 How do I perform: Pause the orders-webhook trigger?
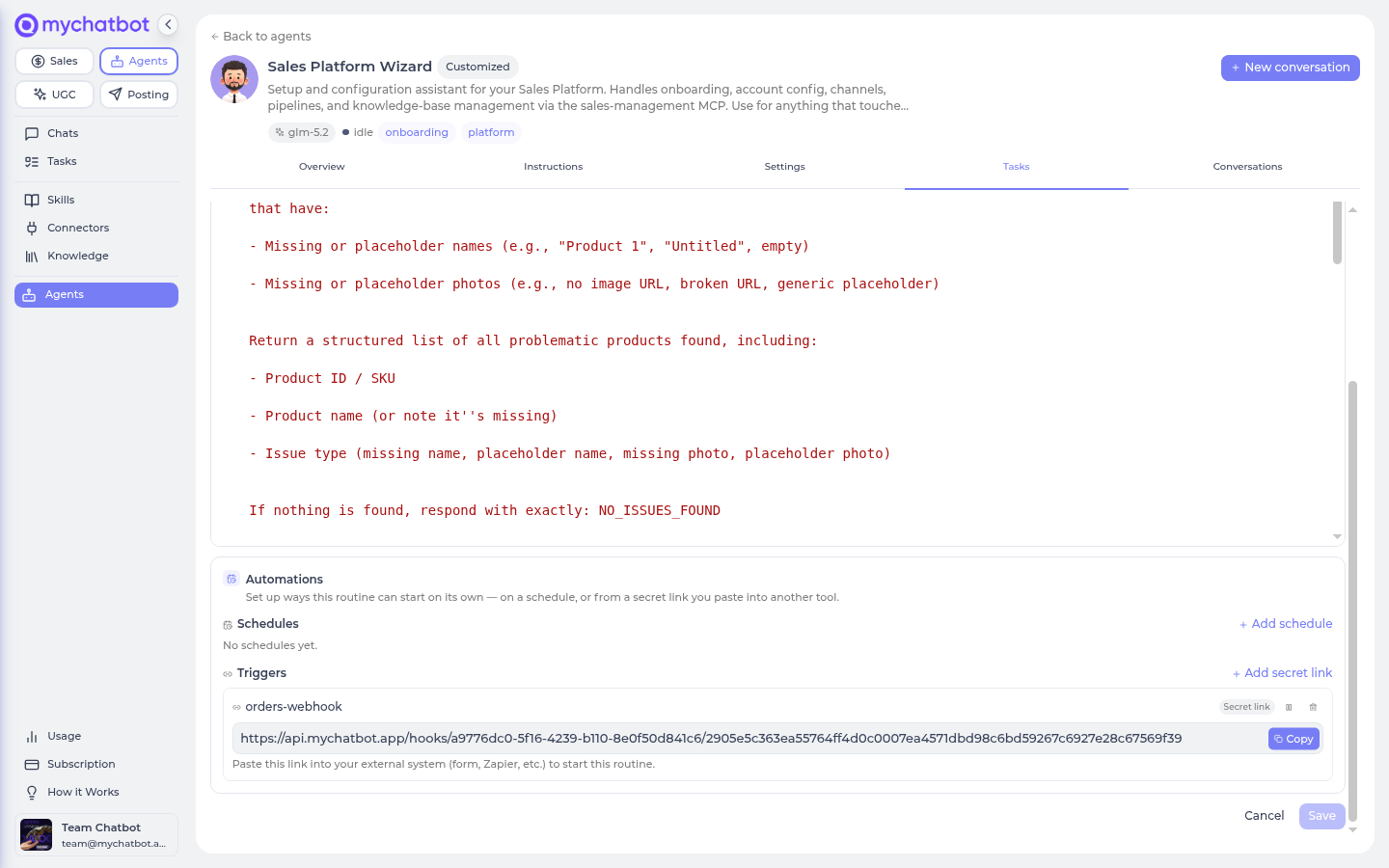click(1289, 707)
